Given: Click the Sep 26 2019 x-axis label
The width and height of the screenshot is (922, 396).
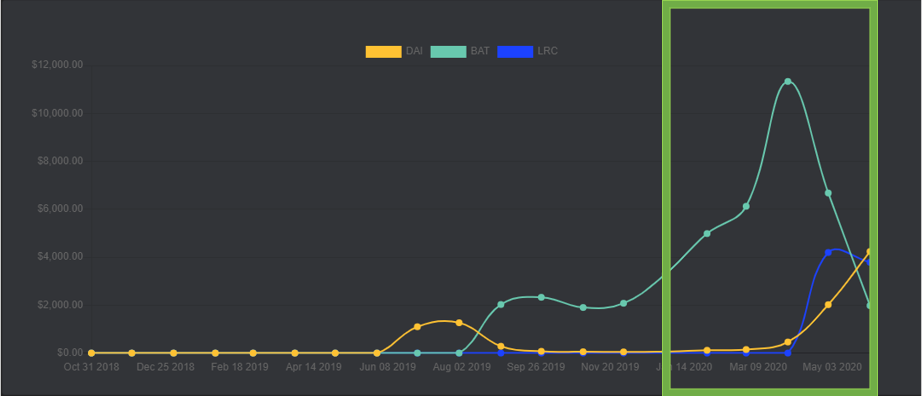Looking at the screenshot, I should tap(536, 367).
